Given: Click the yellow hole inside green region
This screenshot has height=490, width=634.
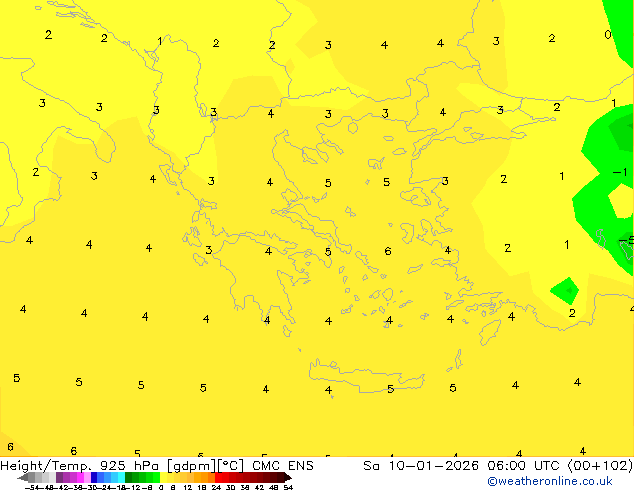Looking at the screenshot, I should [622, 201].
